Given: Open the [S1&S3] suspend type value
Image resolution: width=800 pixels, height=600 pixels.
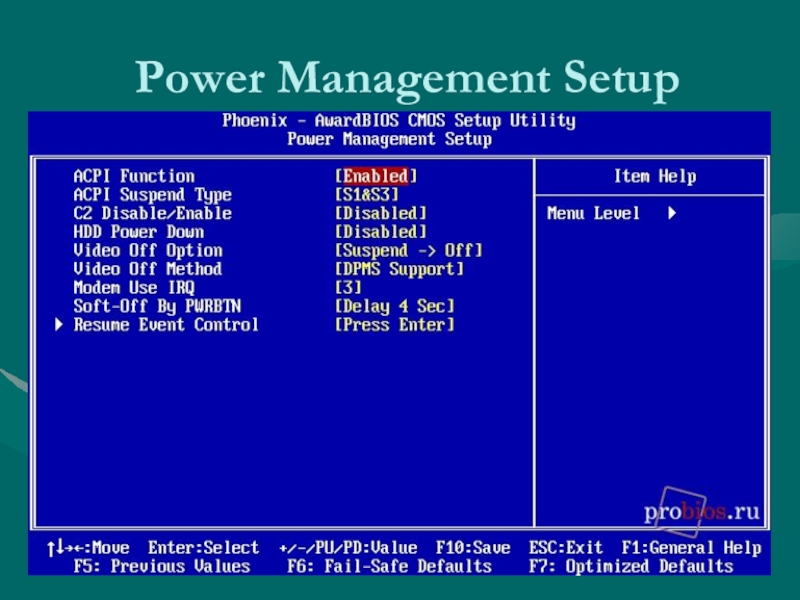Looking at the screenshot, I should (366, 195).
